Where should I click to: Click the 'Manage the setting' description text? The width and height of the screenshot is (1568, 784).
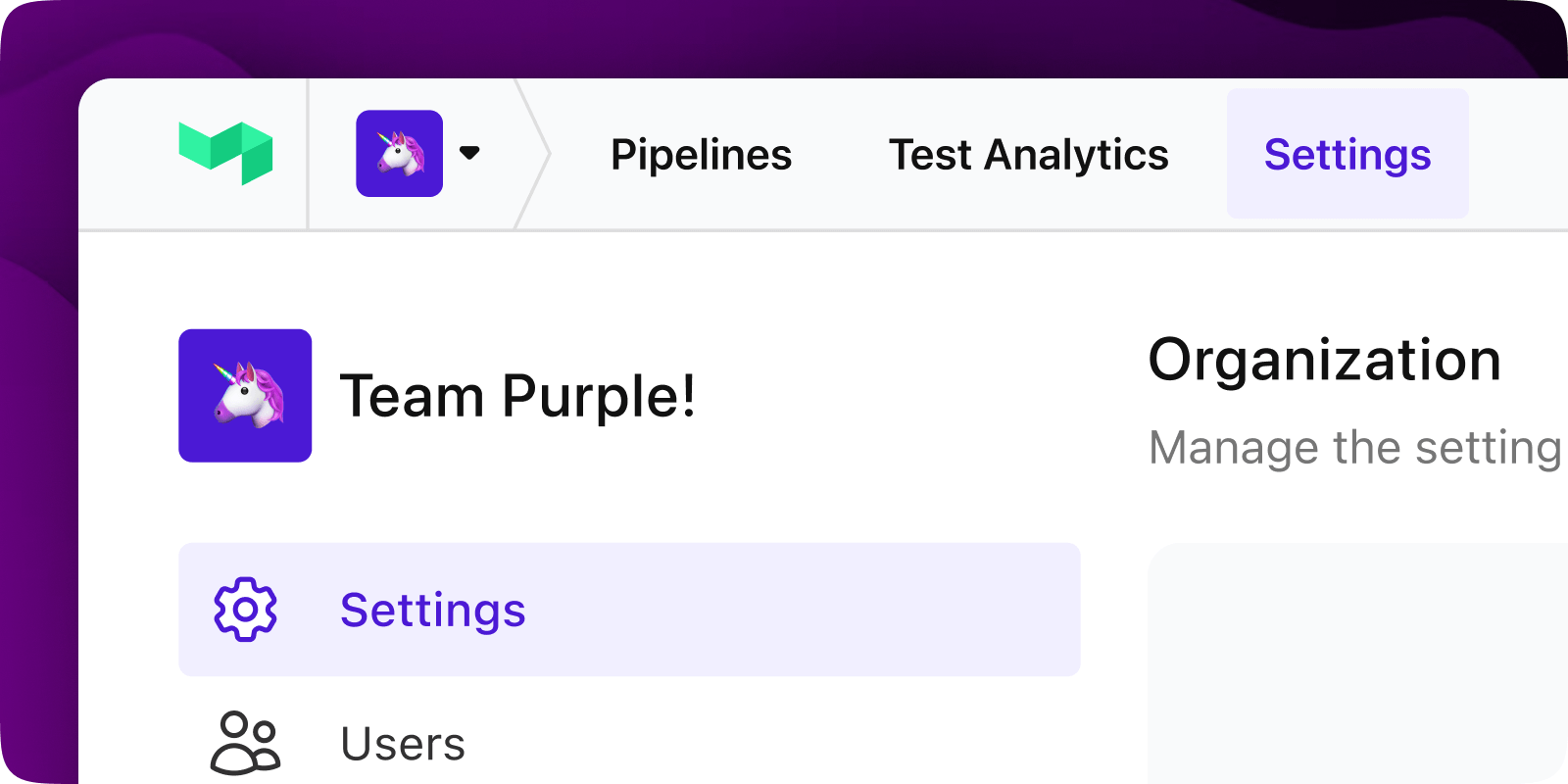pos(1354,448)
